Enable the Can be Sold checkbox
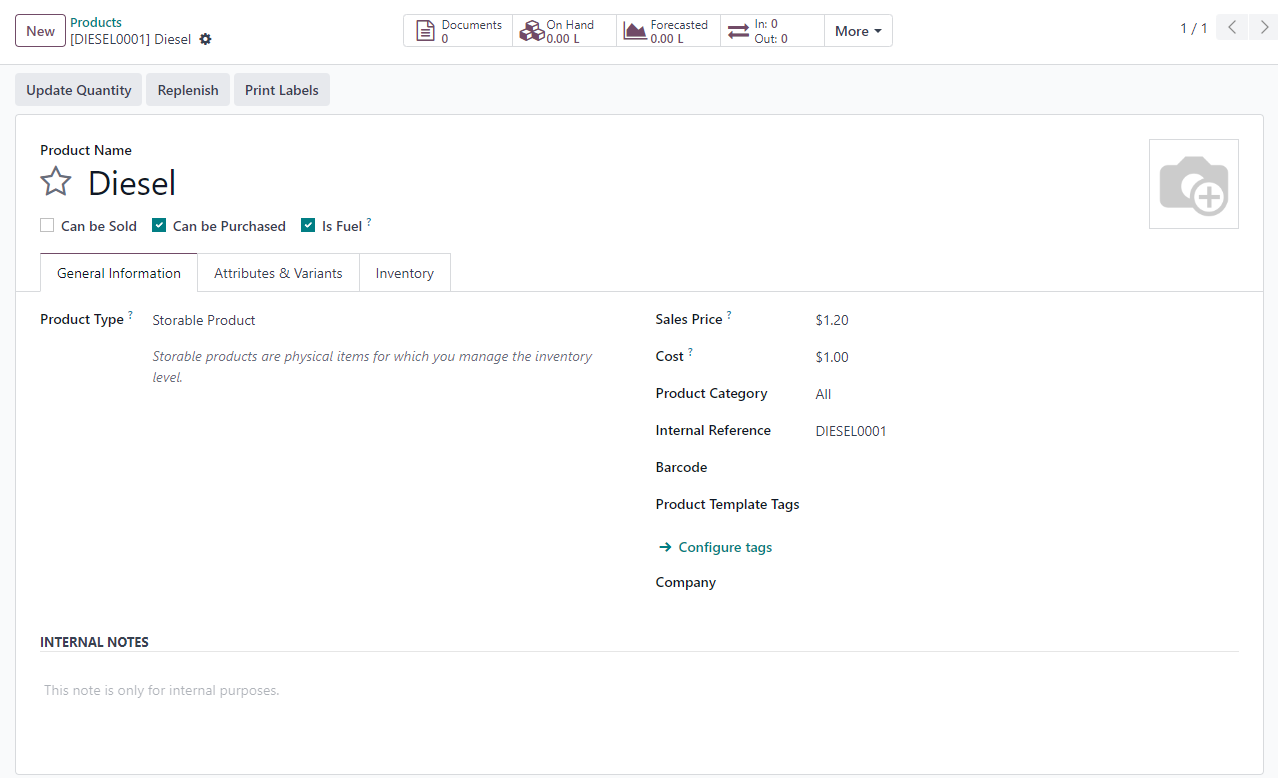1278x778 pixels. click(47, 225)
